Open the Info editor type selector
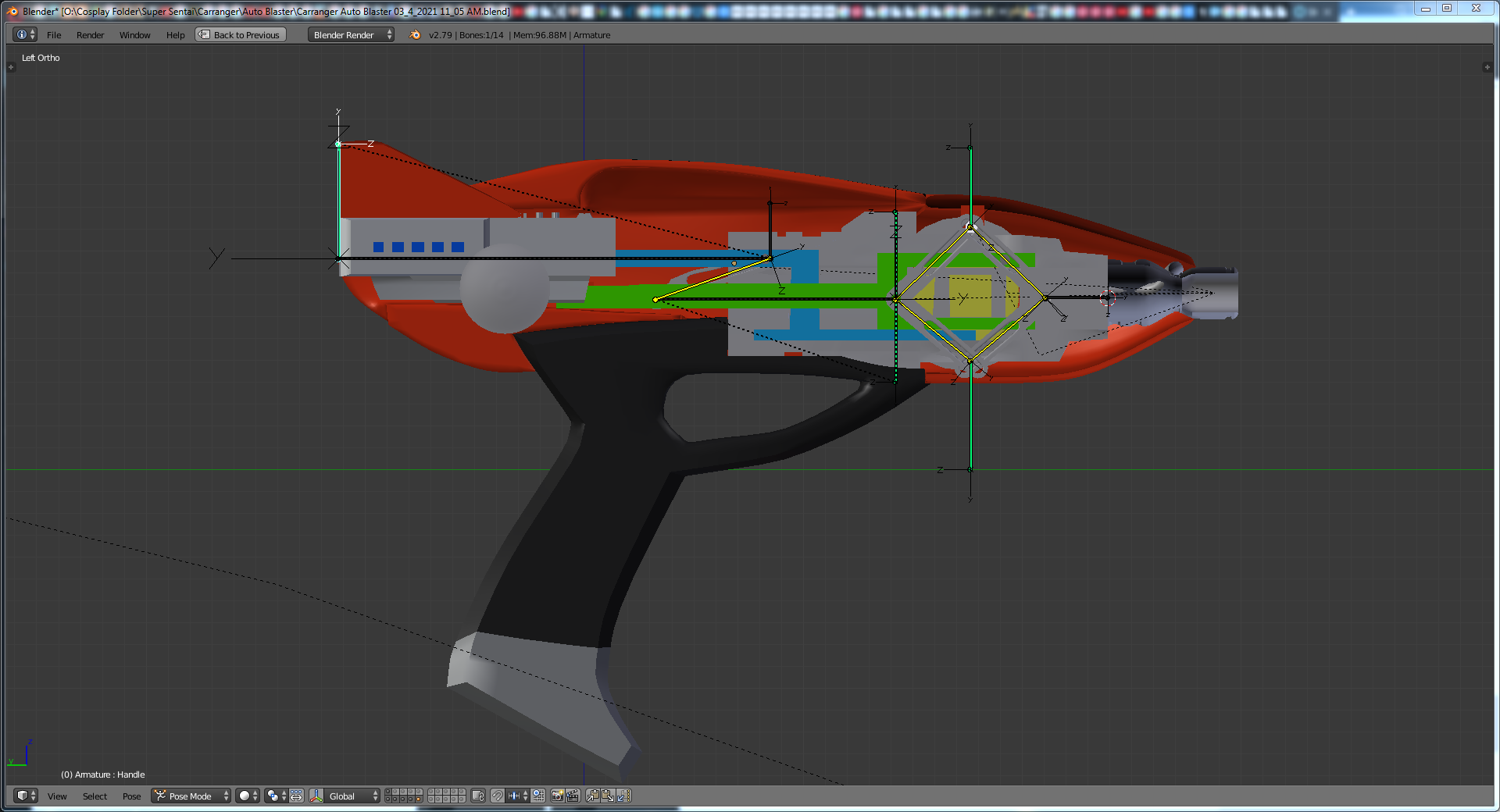Screen dimensions: 1500x812 point(25,34)
